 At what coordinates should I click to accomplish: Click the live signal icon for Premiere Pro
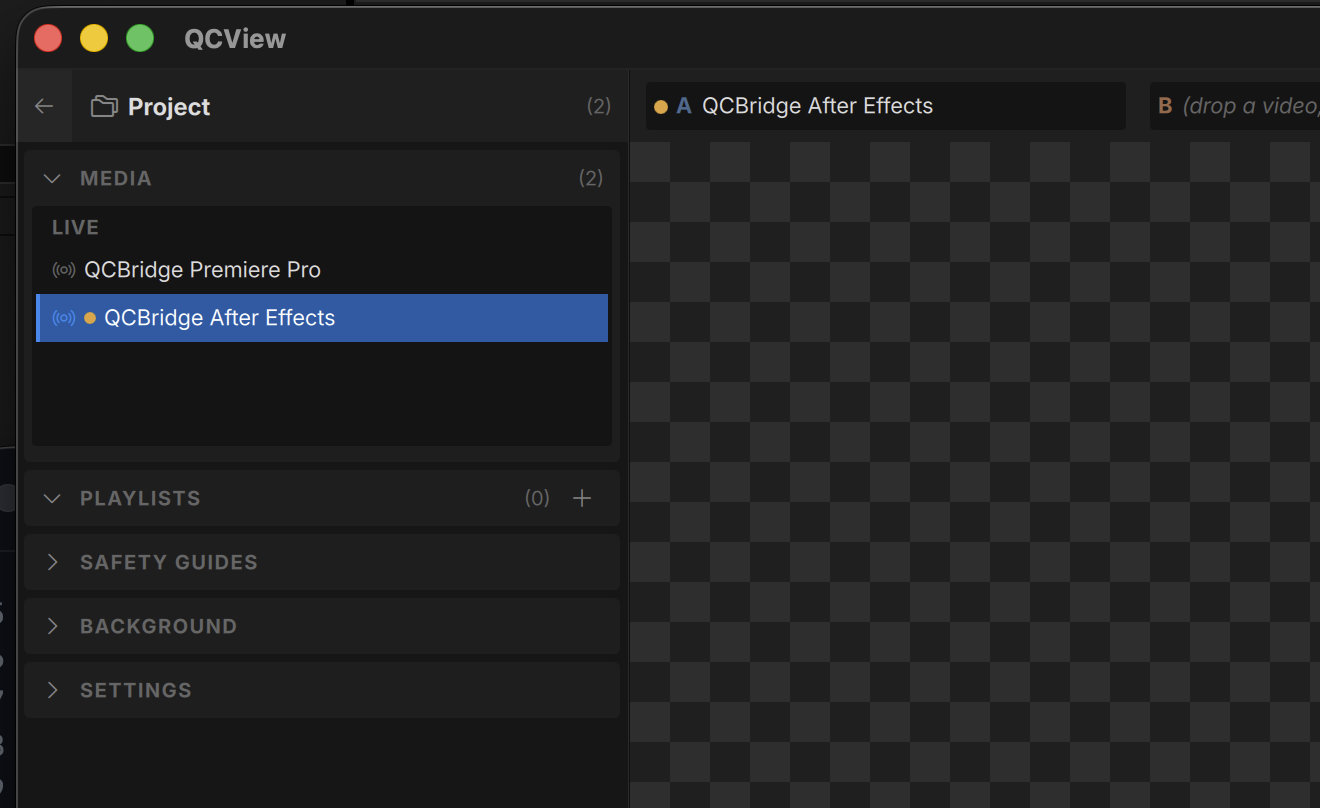64,270
